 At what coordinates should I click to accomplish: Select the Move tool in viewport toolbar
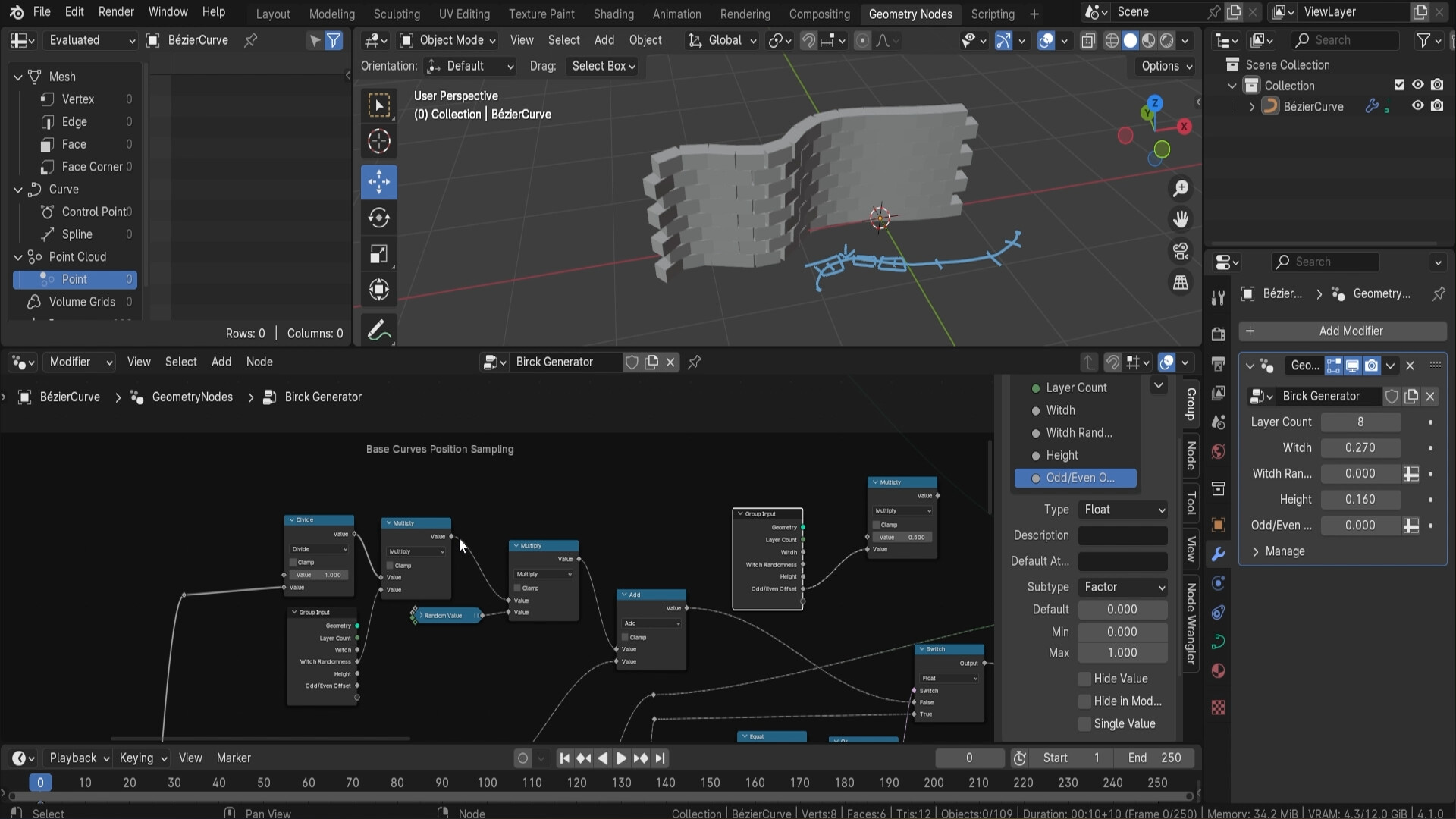378,182
